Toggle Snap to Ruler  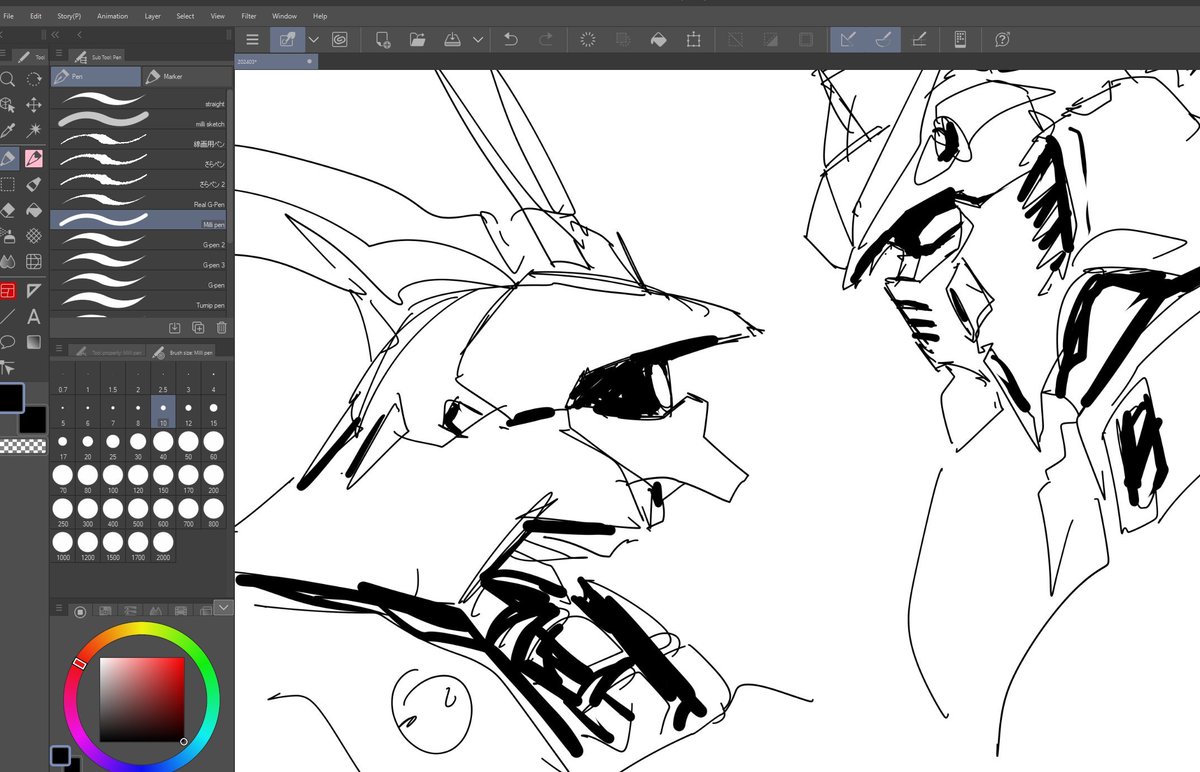[x=848, y=39]
